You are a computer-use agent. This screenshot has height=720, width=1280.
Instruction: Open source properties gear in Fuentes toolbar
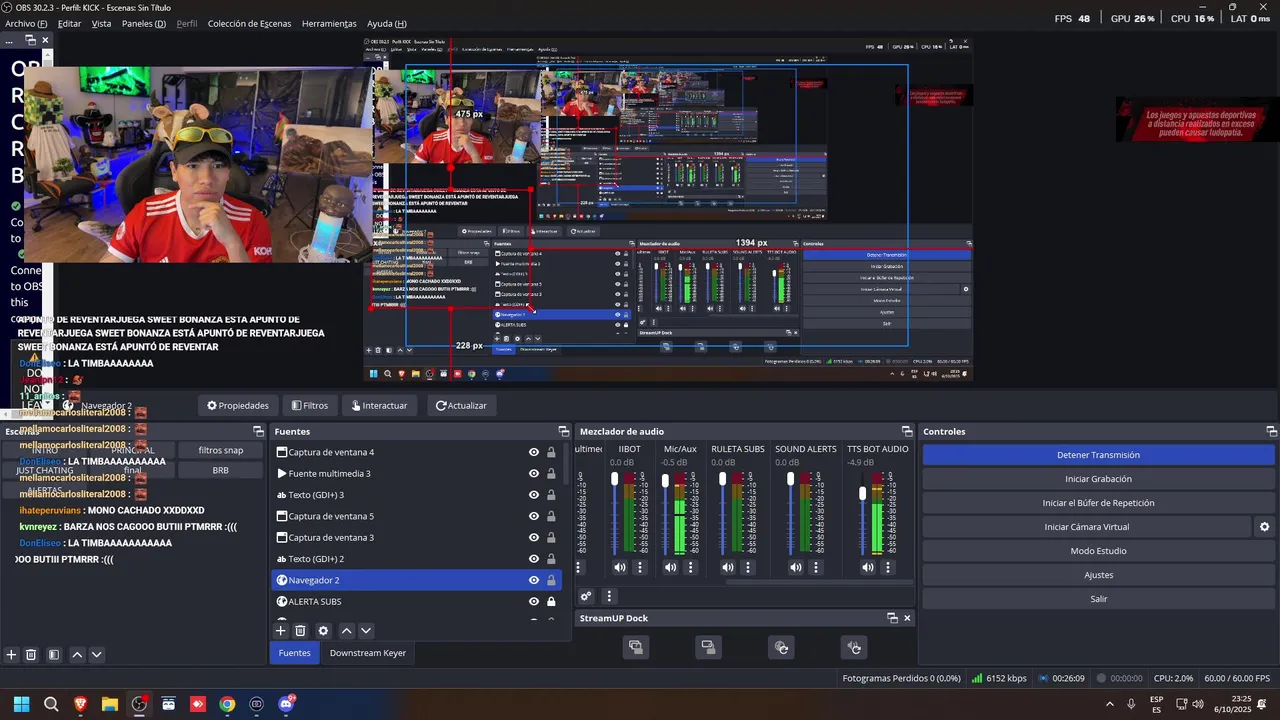323,631
